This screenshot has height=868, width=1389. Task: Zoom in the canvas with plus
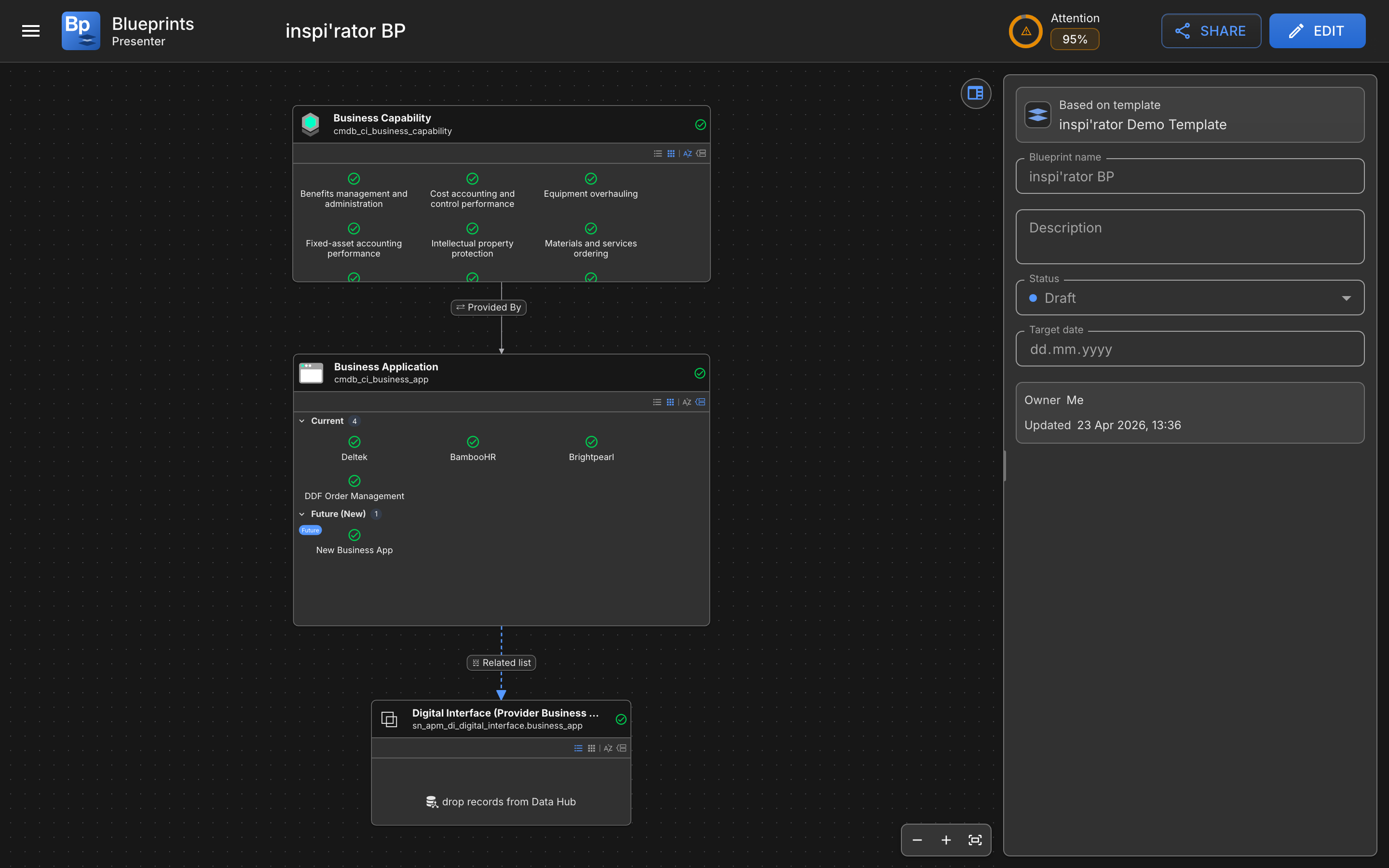click(946, 840)
